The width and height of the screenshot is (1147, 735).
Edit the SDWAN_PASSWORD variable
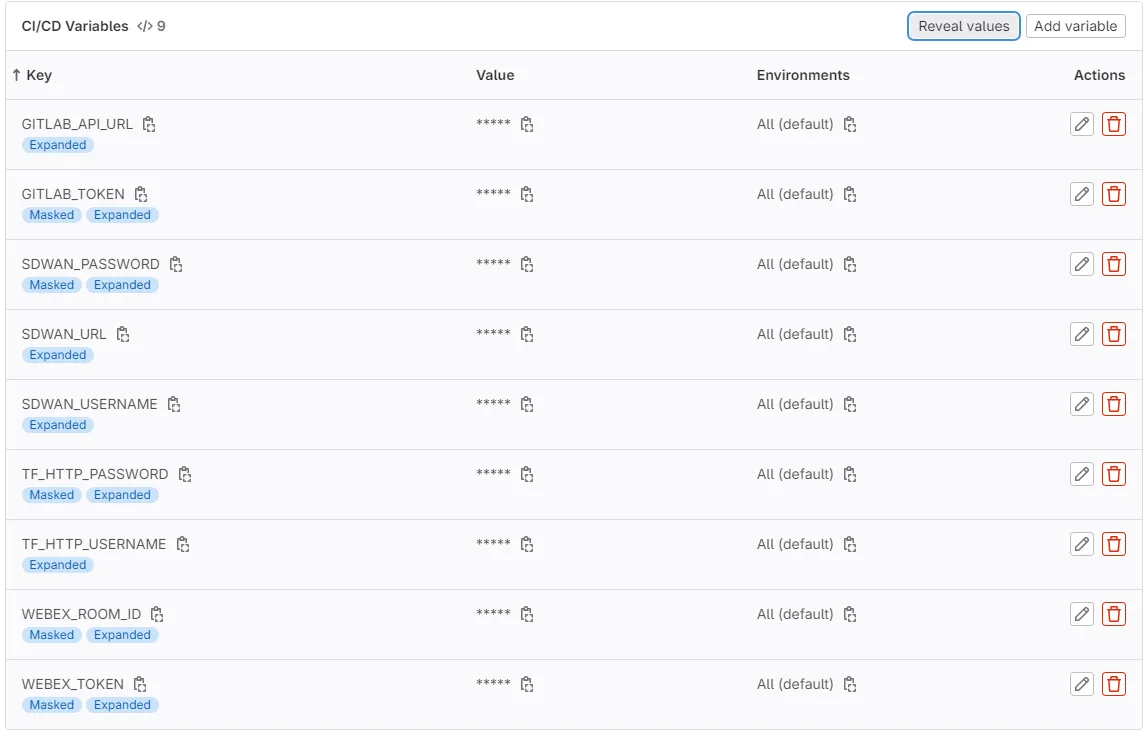point(1081,264)
